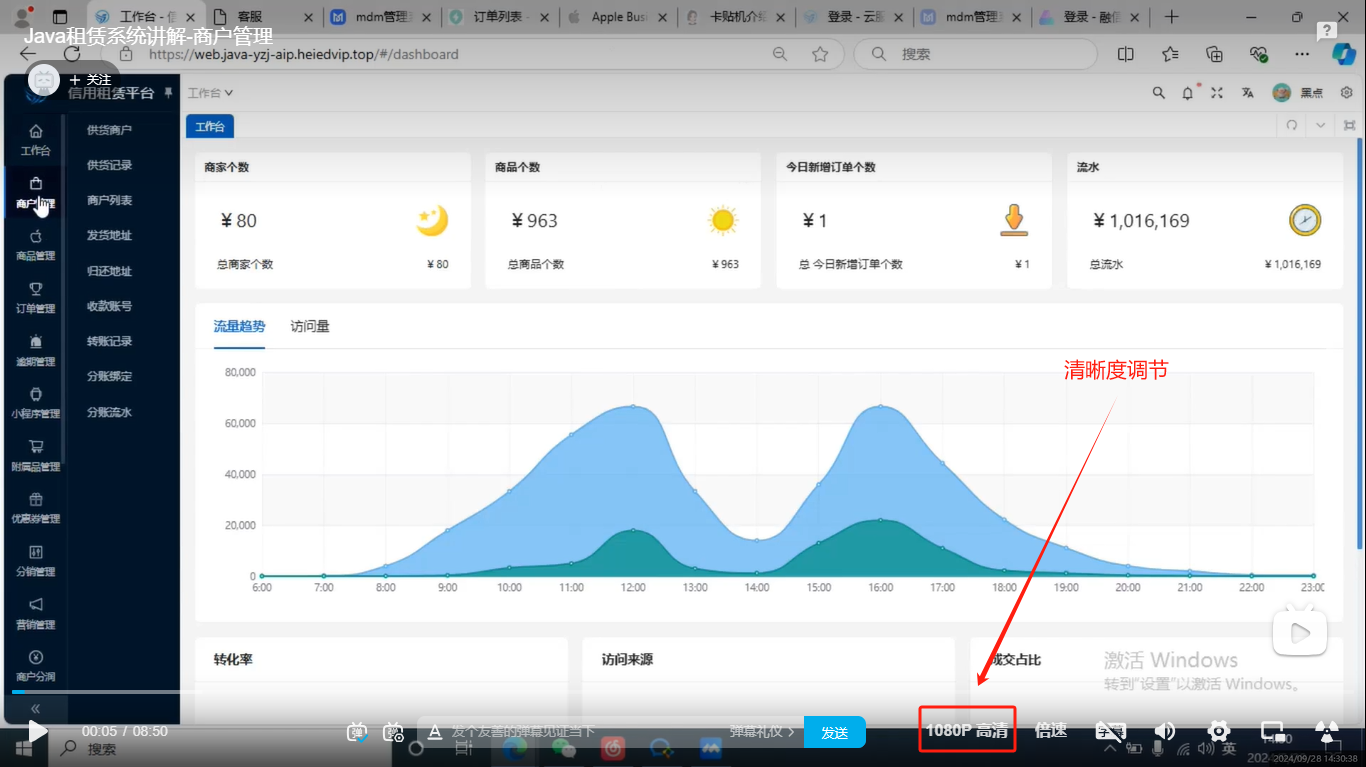Select 分账绑定 submenu item
This screenshot has height=767, width=1366.
pyautogui.click(x=109, y=377)
